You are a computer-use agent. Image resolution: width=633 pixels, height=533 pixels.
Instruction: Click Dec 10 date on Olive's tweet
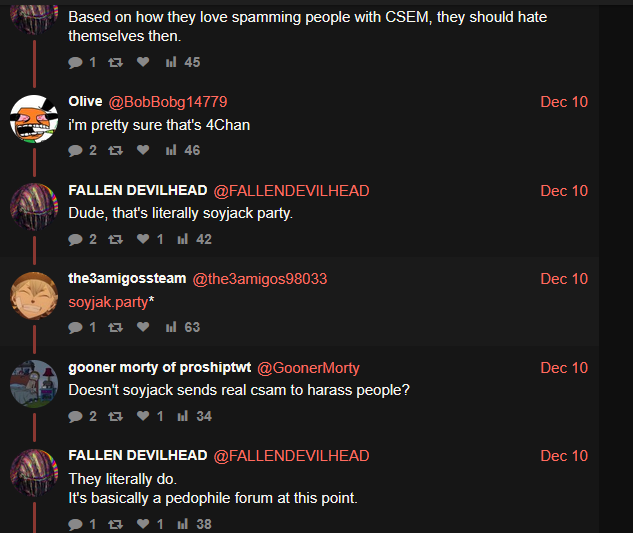tap(564, 102)
